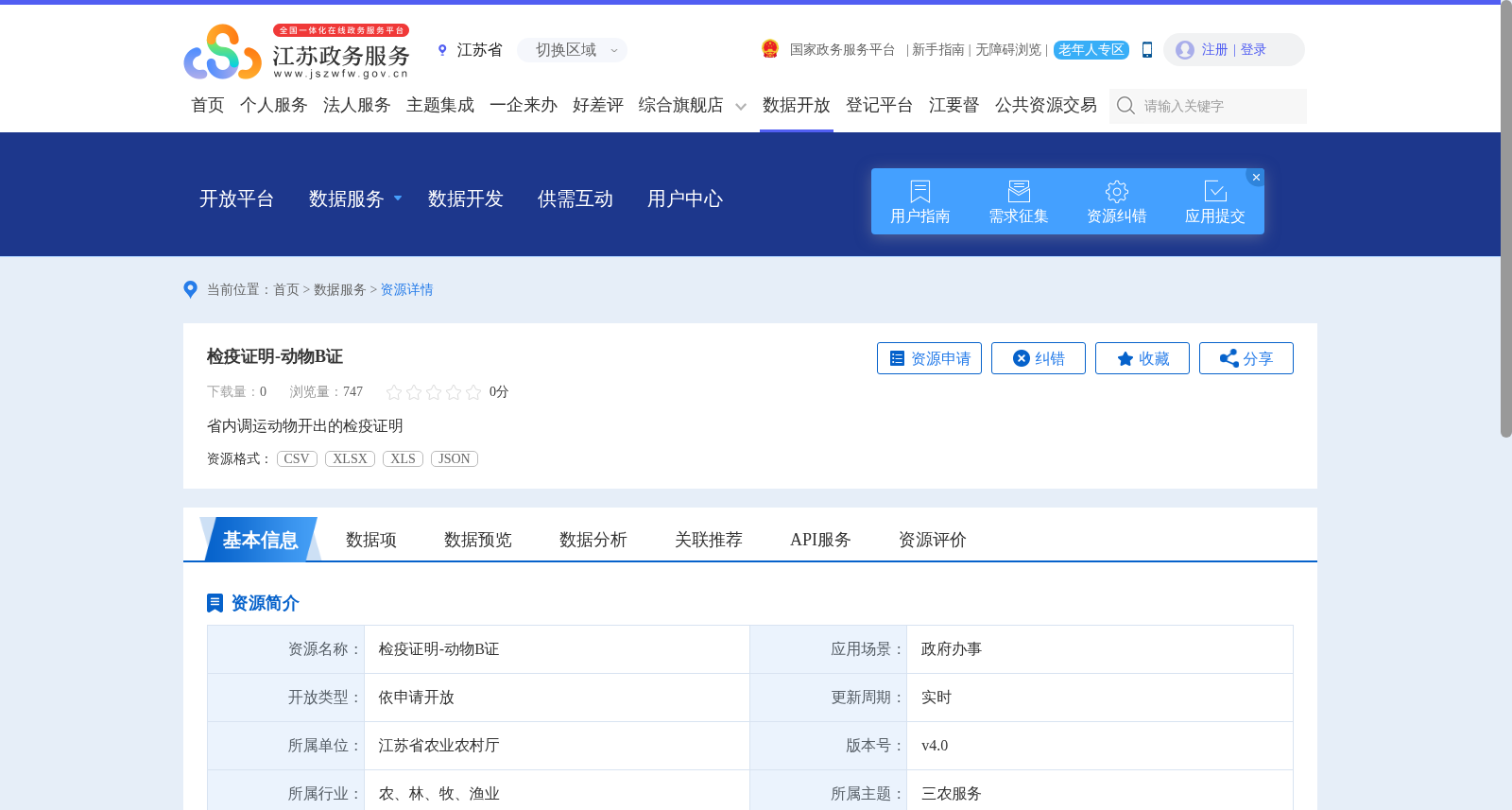Viewport: 1512px width, 810px height.
Task: Open the 切换区域 dropdown
Action: 572,50
